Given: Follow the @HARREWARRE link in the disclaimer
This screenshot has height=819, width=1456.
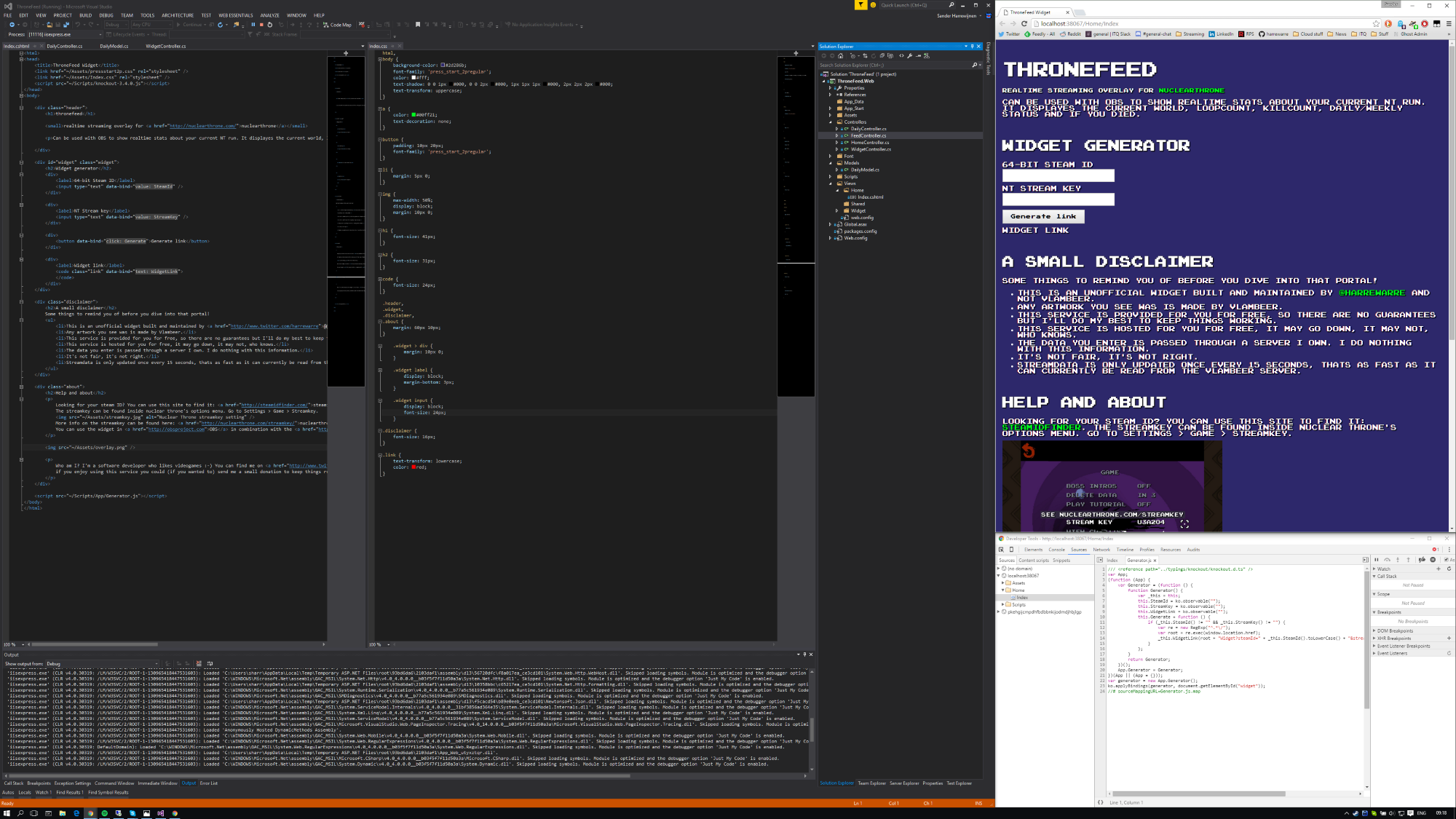Looking at the screenshot, I should tap(1372, 293).
